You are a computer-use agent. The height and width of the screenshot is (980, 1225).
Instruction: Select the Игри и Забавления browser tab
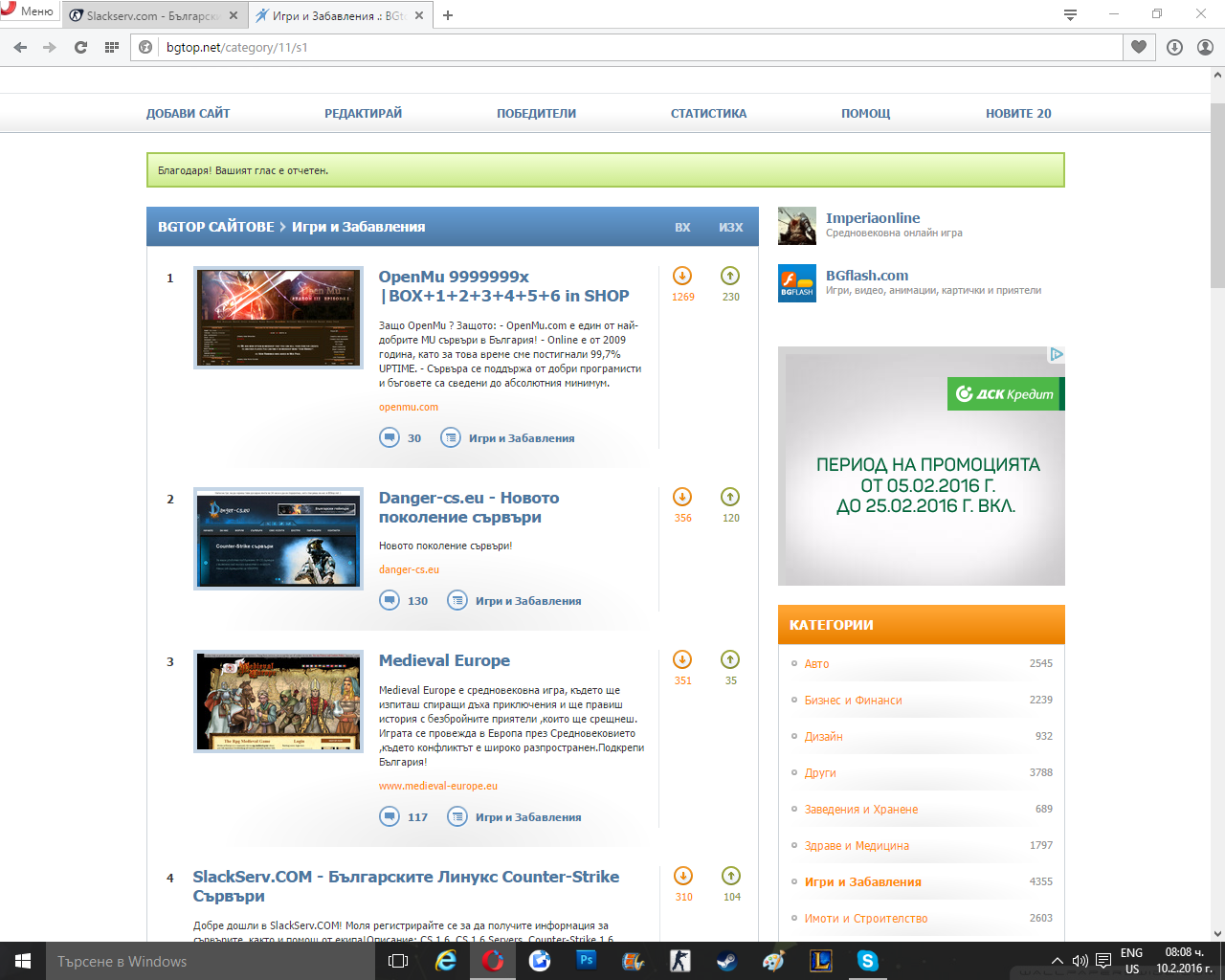[x=339, y=15]
